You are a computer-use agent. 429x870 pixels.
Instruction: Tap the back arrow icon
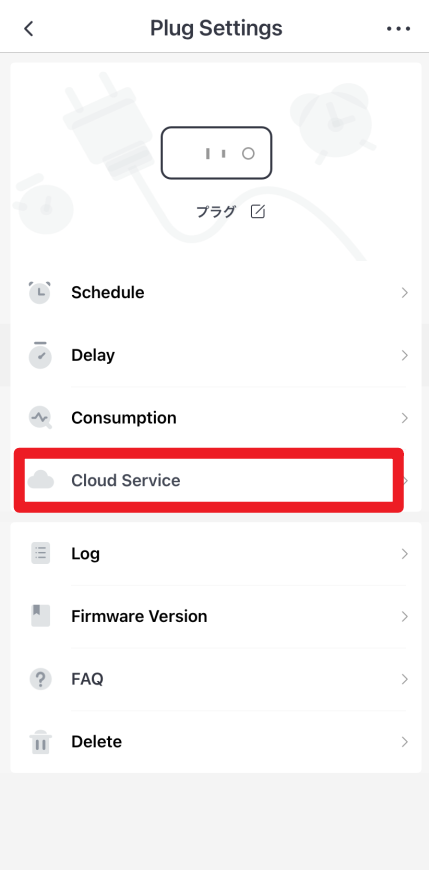[x=29, y=28]
